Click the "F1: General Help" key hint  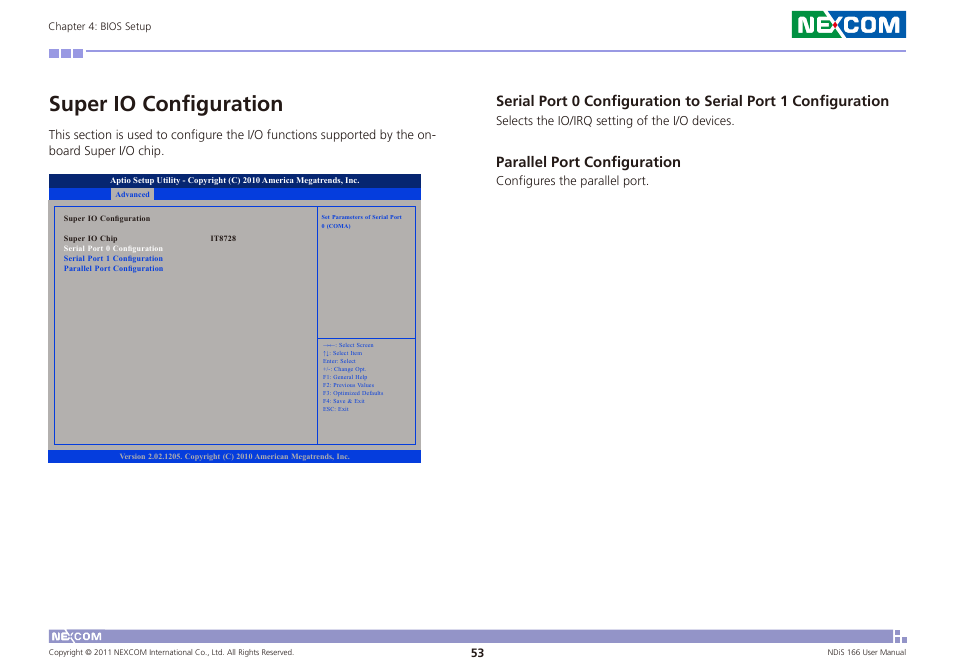[x=343, y=377]
